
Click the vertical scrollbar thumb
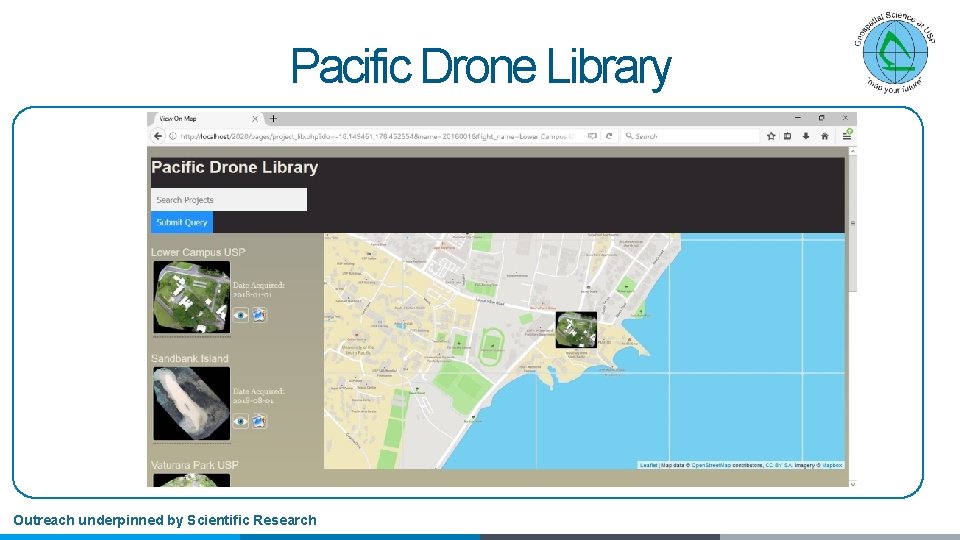(853, 224)
